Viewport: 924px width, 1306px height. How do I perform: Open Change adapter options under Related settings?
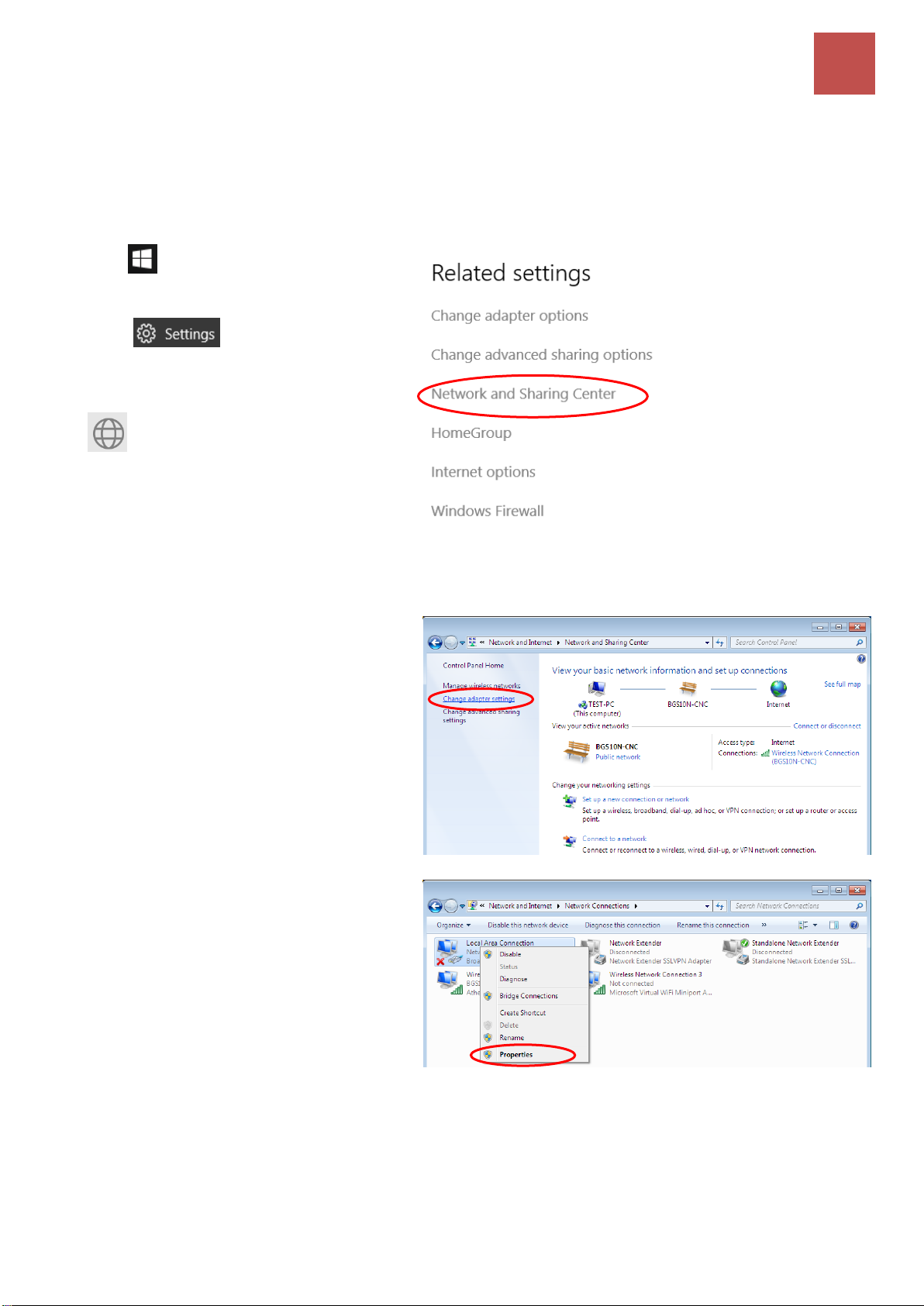click(509, 315)
